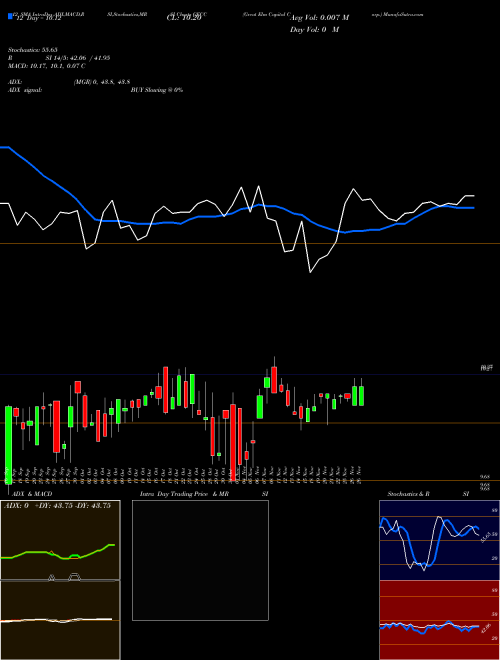Viewport: 500px width, 660px height.
Task: Click the 'Day Vol: 0 M' label
Action: tap(314, 29)
